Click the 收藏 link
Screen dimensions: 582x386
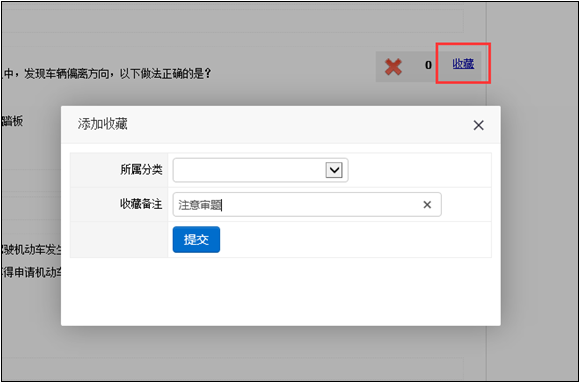[463, 64]
